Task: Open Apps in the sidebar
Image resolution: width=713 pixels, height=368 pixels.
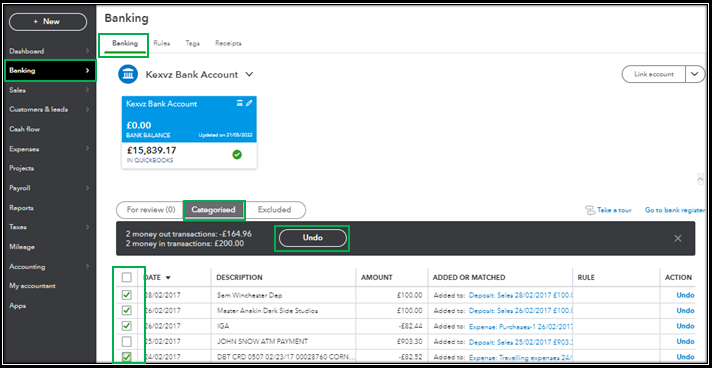Action: point(17,306)
